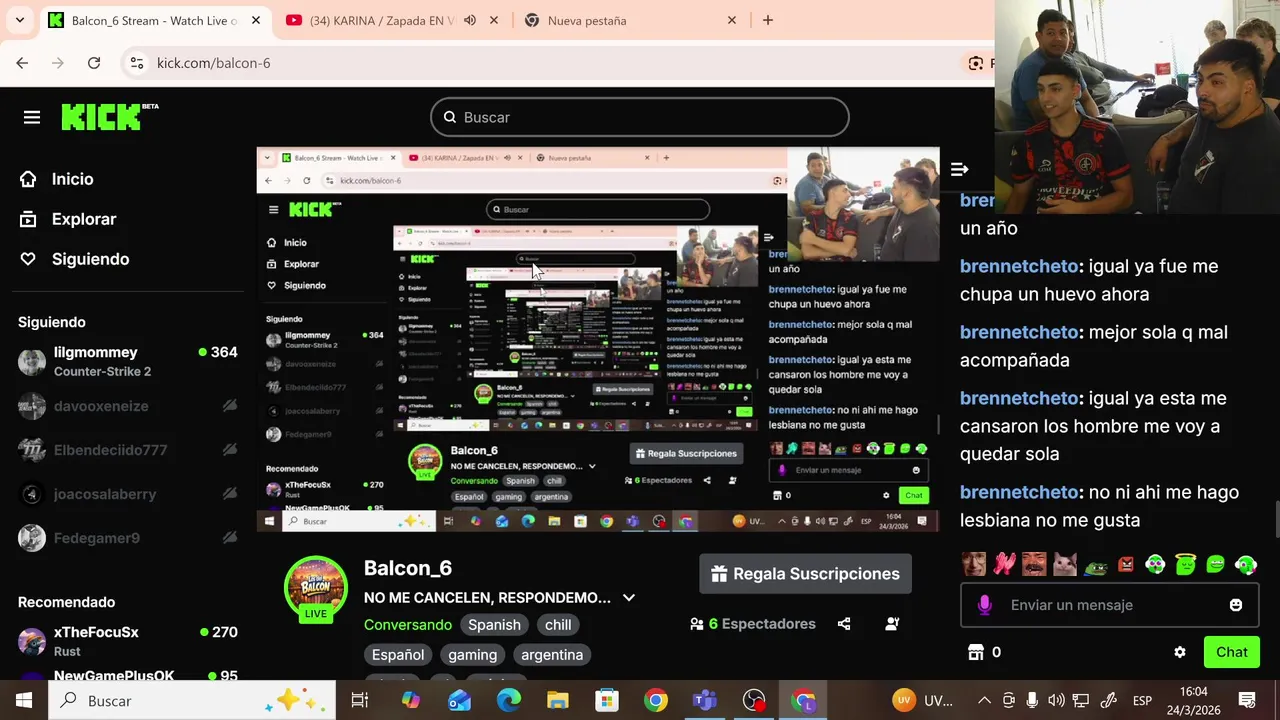This screenshot has width=1280, height=720.
Task: Pick the clapping hands emote
Action: [1004, 564]
